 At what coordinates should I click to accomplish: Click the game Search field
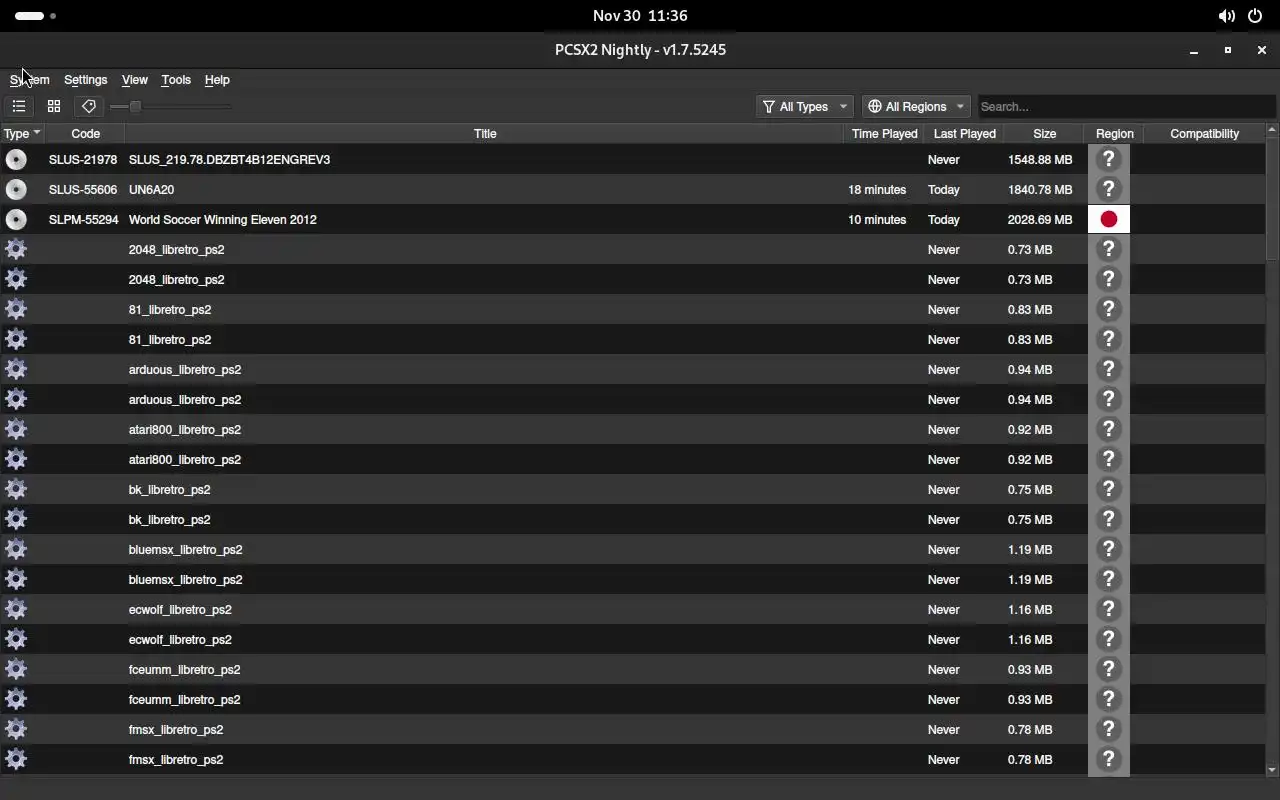tap(1126, 106)
